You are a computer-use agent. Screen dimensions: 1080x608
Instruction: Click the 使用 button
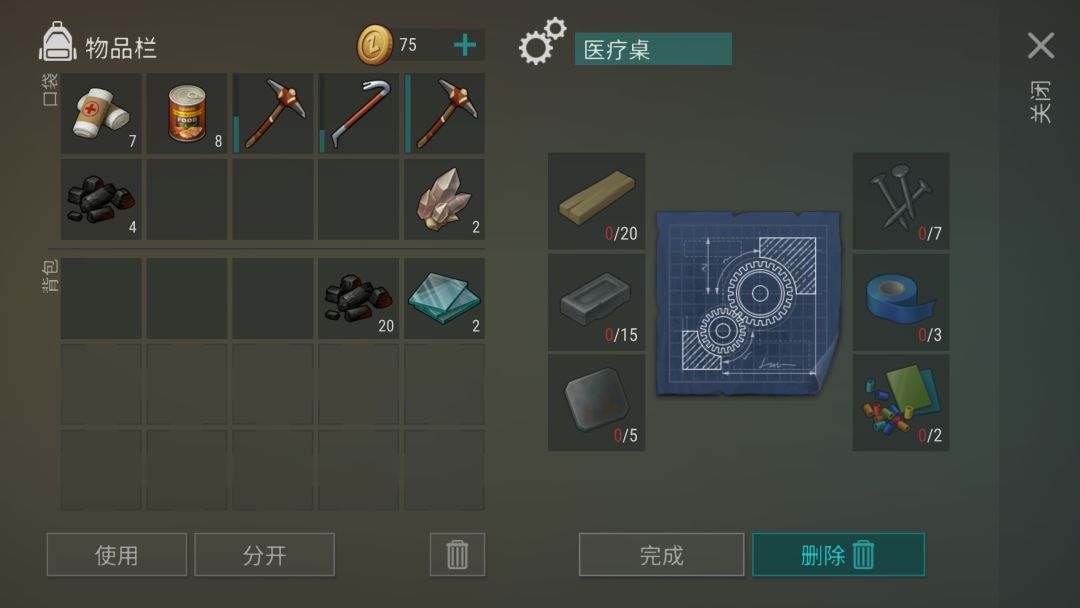116,554
